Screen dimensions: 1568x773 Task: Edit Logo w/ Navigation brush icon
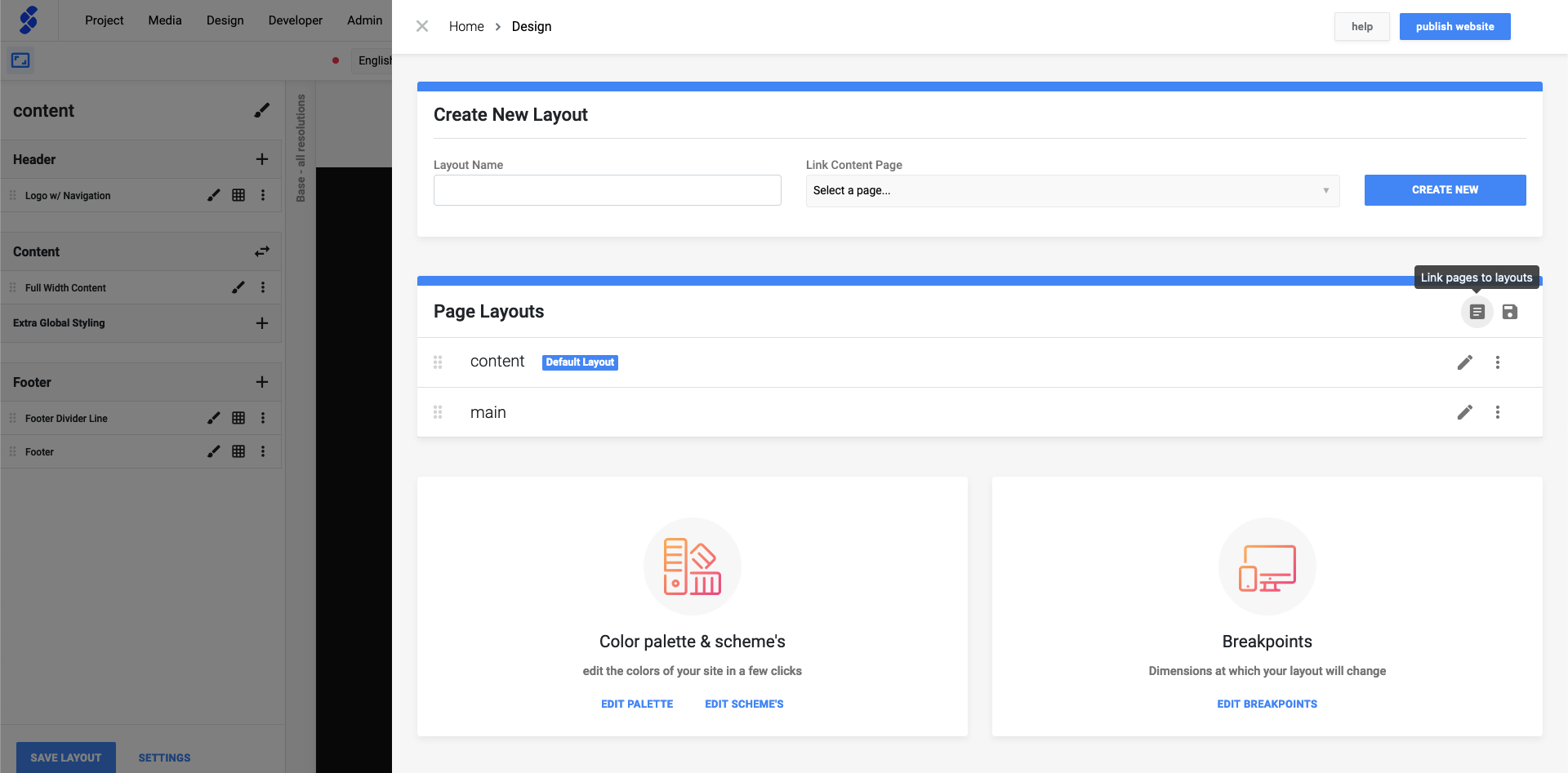tap(214, 195)
